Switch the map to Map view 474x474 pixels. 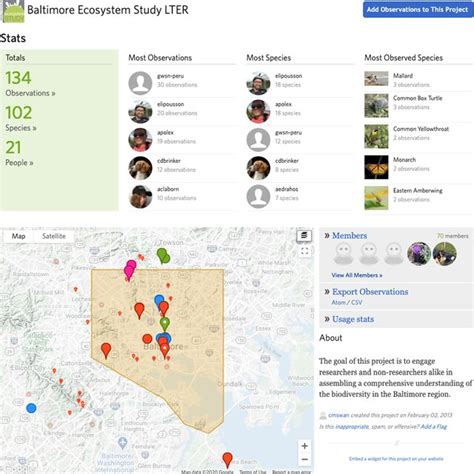click(18, 236)
